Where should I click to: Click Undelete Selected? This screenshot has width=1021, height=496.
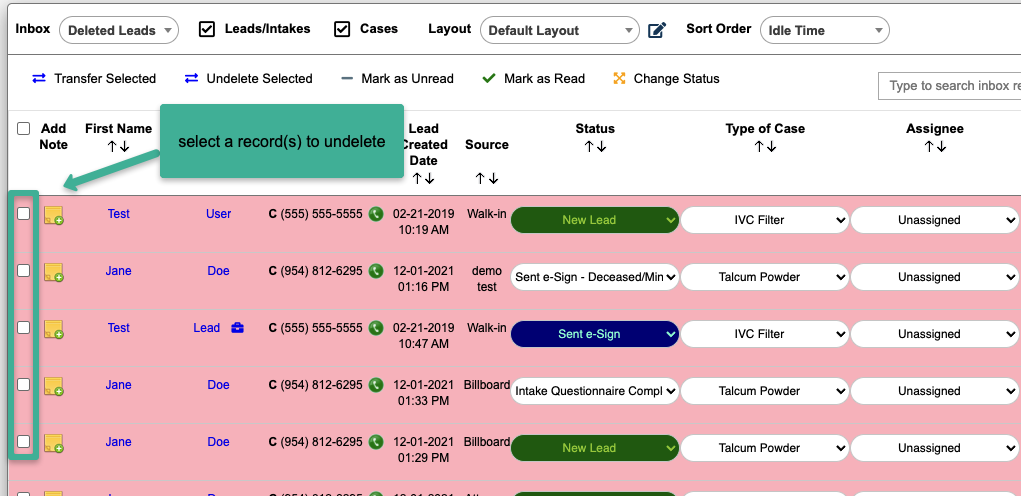point(248,79)
